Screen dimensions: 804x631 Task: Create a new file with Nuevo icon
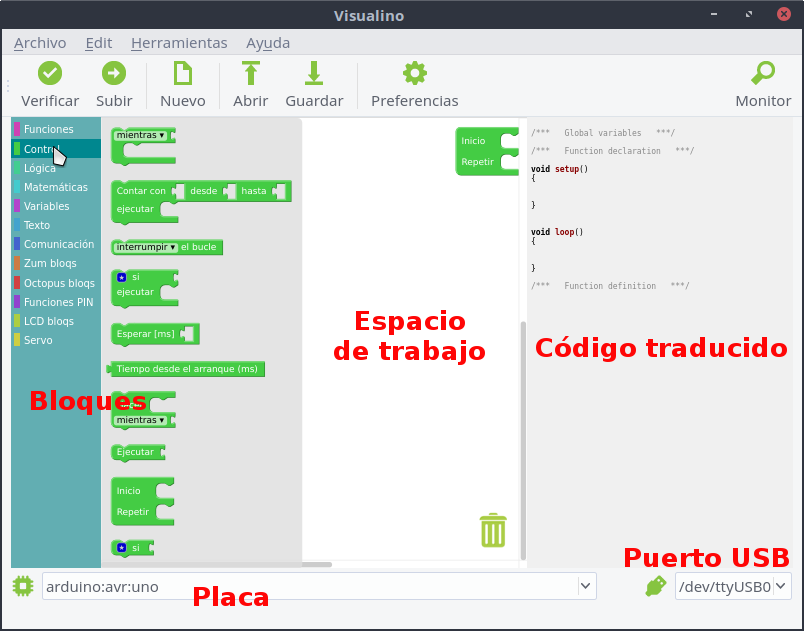(x=182, y=74)
